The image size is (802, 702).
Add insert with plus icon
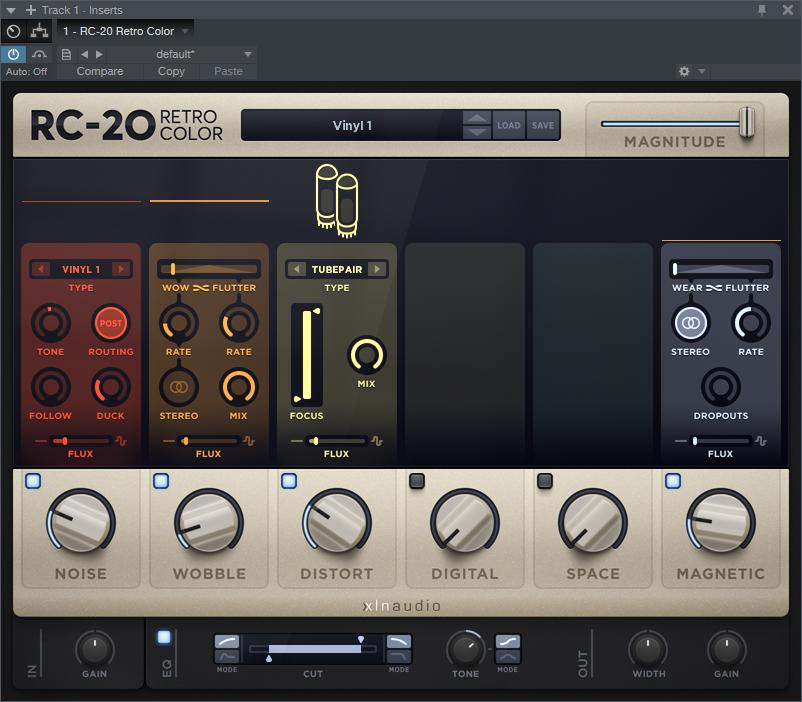(x=31, y=10)
